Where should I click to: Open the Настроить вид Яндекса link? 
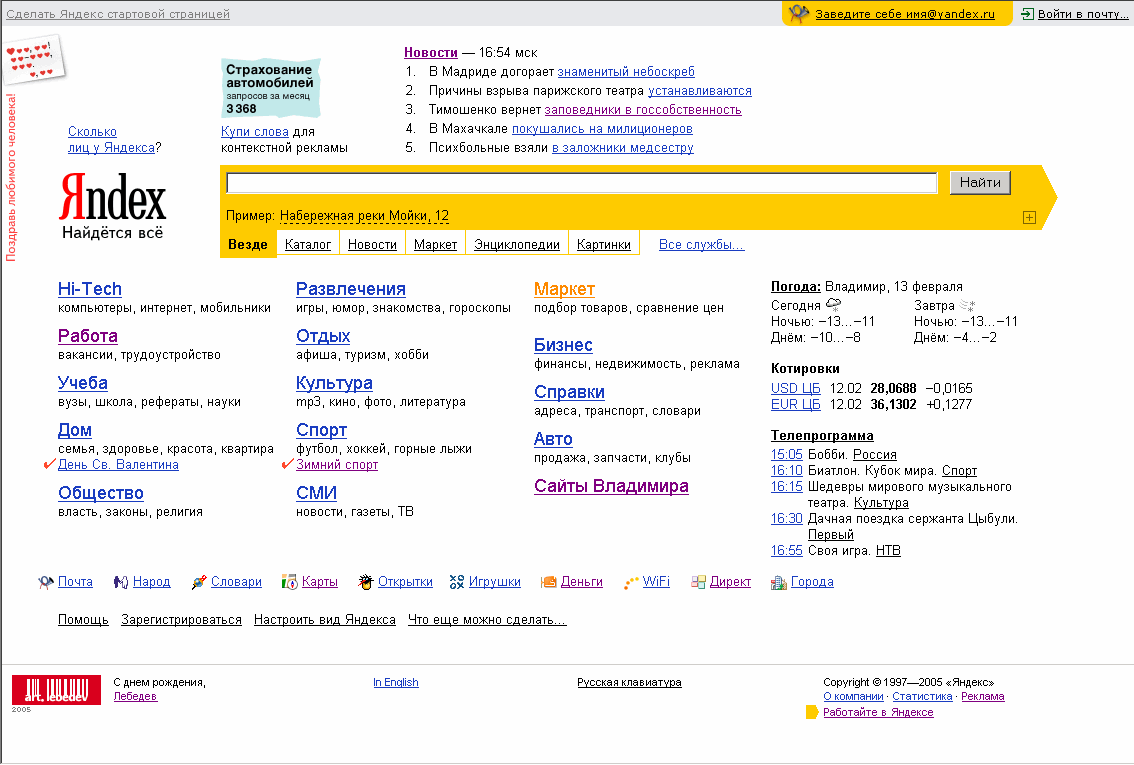pos(325,620)
